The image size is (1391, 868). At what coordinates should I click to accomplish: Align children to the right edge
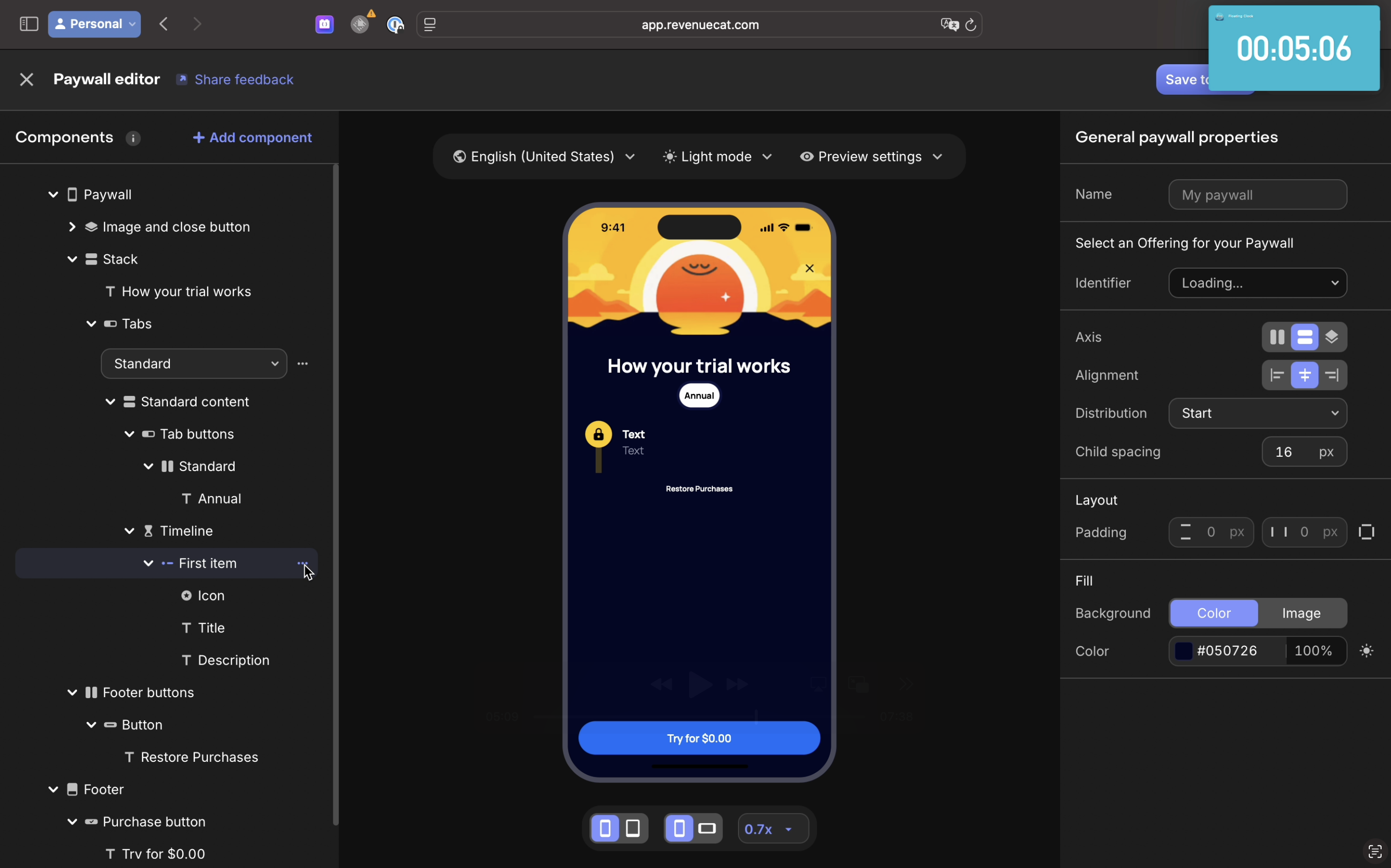(1332, 375)
